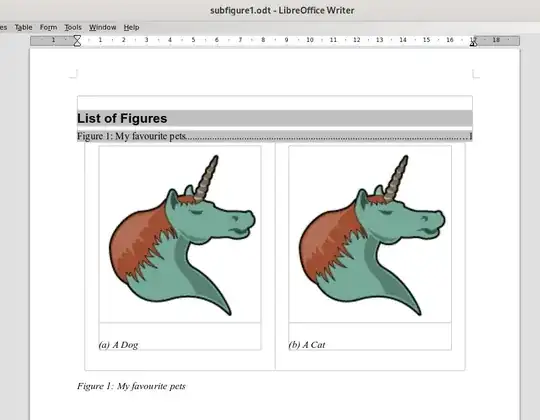Click the (b) A Cat caption
Screen dimensions: 540x420
click(x=307, y=345)
